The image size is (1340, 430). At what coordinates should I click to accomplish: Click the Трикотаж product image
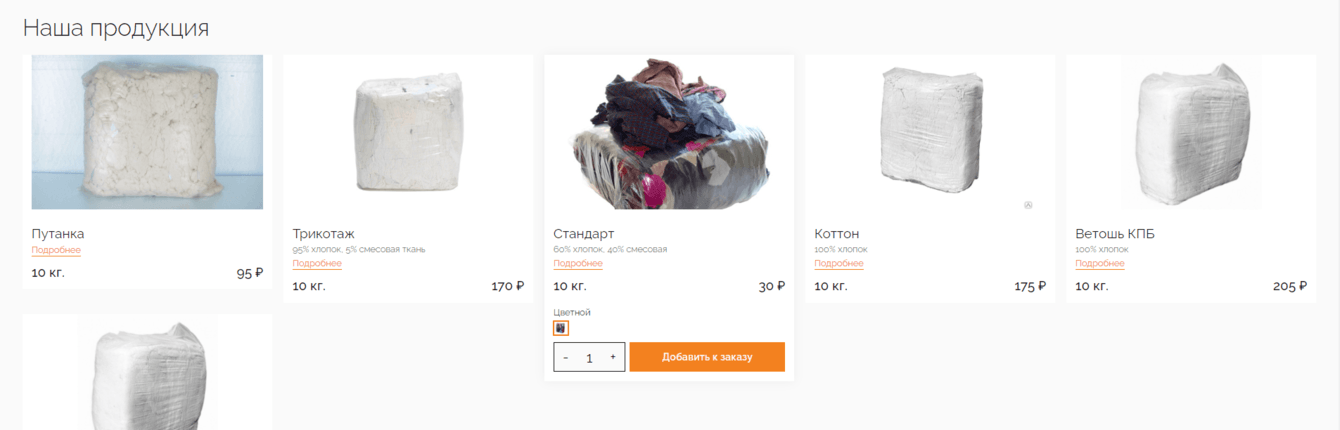click(x=408, y=132)
